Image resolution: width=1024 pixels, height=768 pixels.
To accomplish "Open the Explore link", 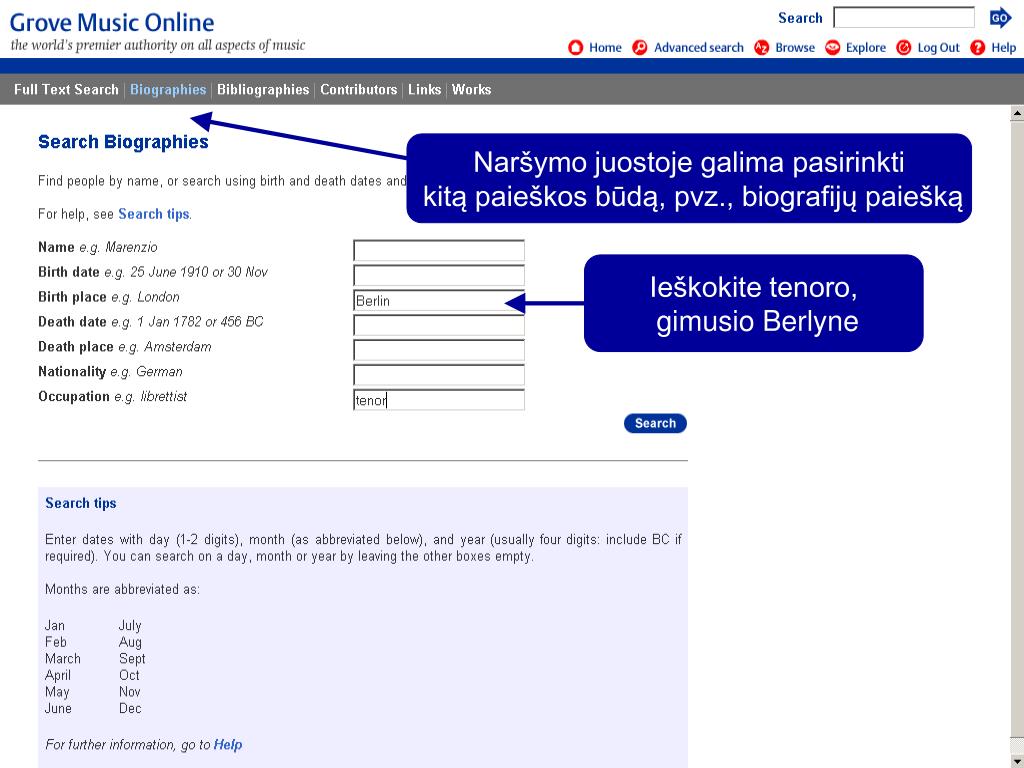I will pyautogui.click(x=865, y=48).
